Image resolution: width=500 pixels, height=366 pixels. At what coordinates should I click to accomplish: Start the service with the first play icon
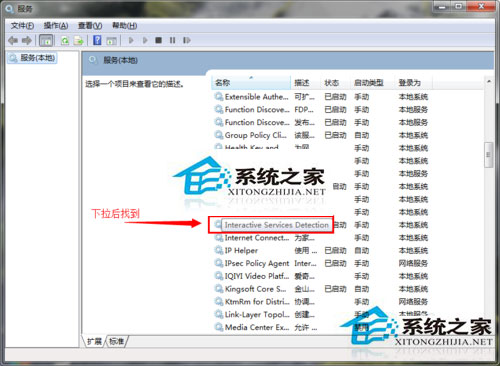[131, 40]
